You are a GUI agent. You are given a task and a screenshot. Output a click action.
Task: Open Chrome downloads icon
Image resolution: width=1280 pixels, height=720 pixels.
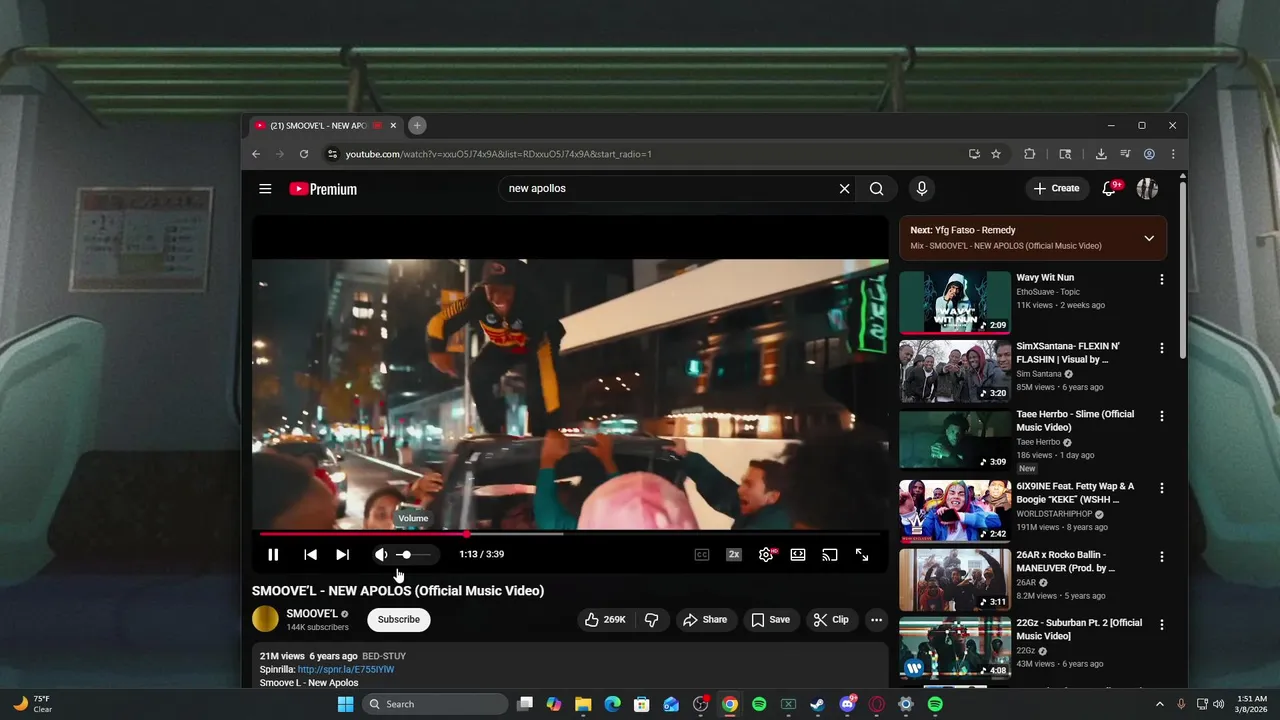pos(1101,154)
